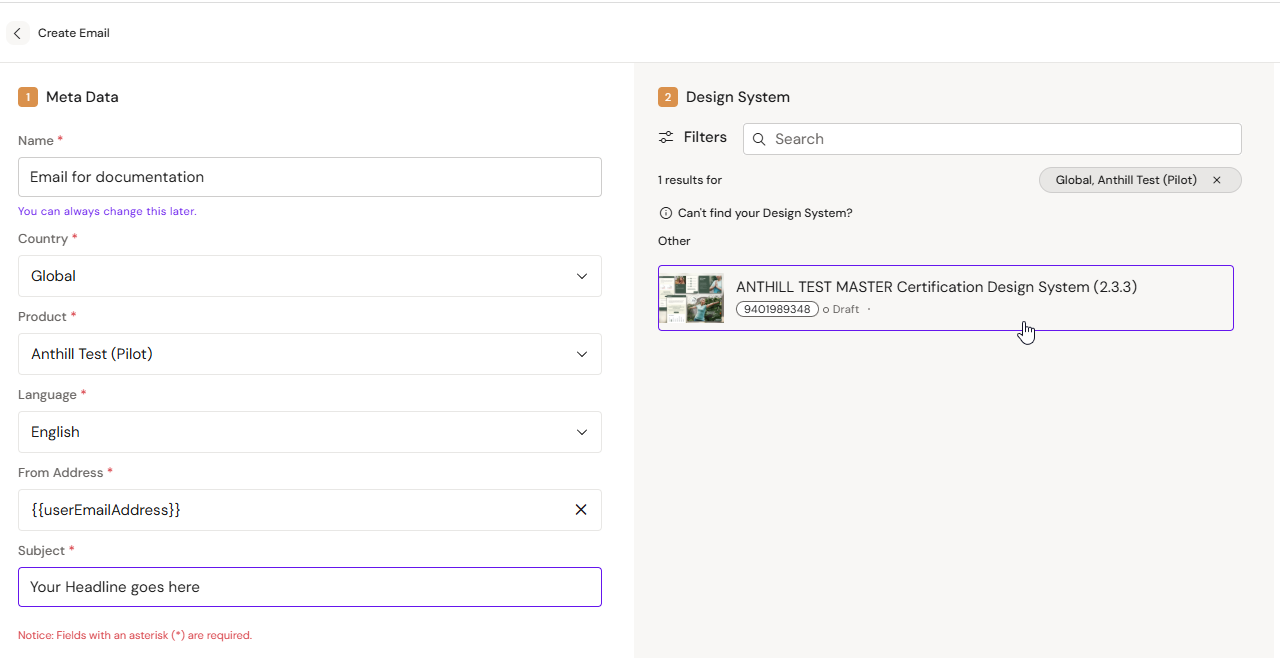The width and height of the screenshot is (1280, 658).
Task: Click into the Design System search box
Action: pos(992,139)
